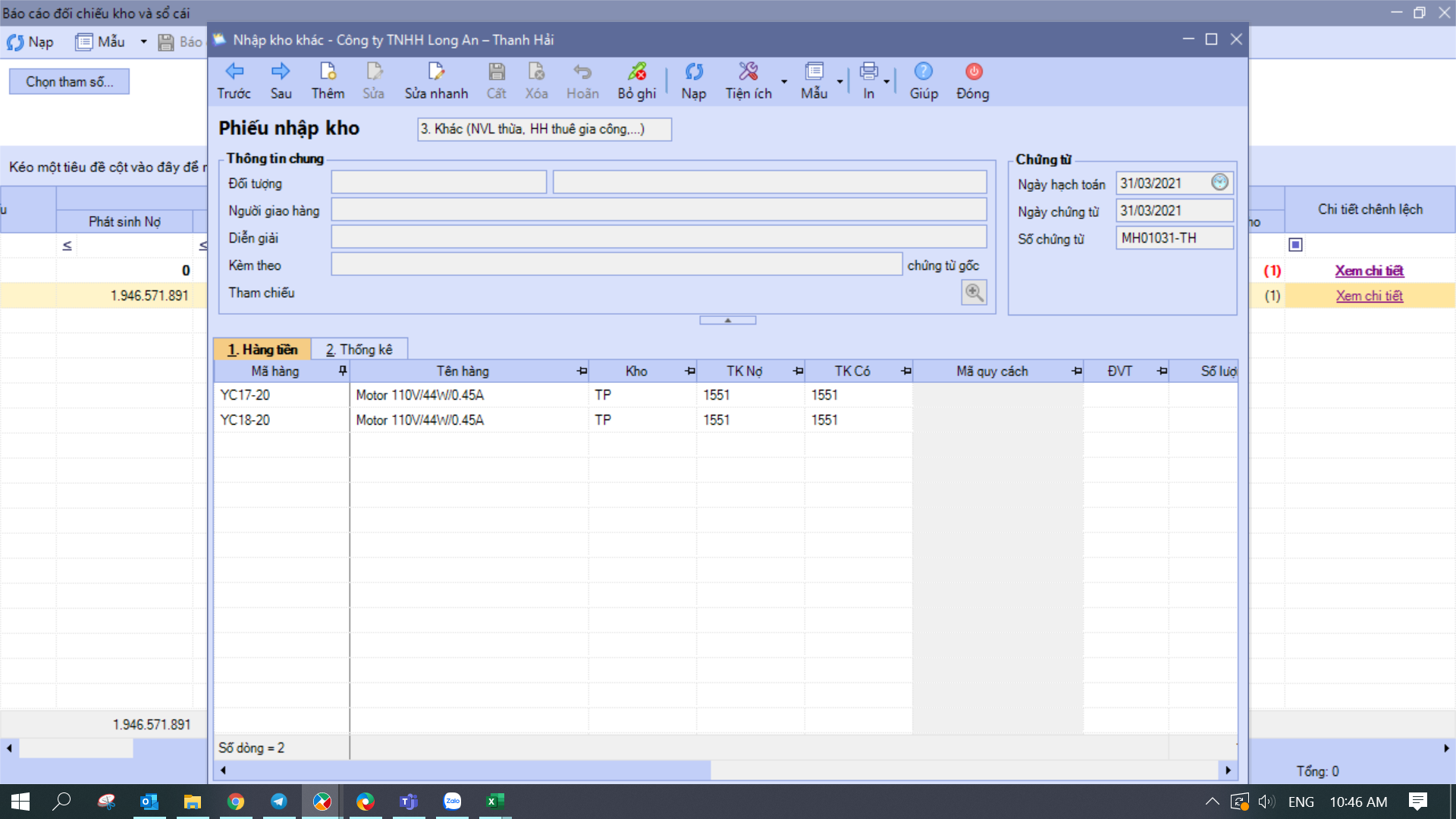
Task: Click the Tham chiếu magnifier search icon
Action: pos(974,292)
